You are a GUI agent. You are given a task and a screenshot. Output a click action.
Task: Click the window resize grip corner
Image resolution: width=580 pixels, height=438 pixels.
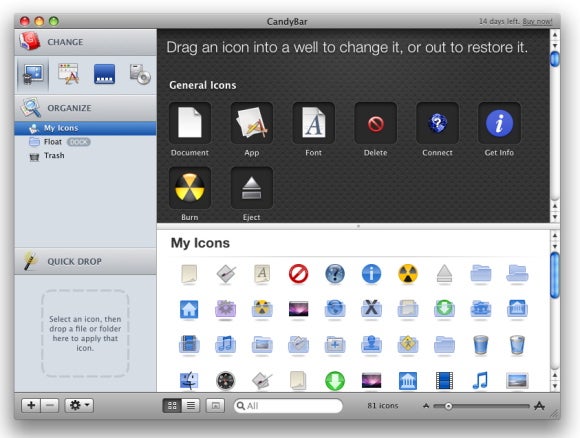coord(554,414)
